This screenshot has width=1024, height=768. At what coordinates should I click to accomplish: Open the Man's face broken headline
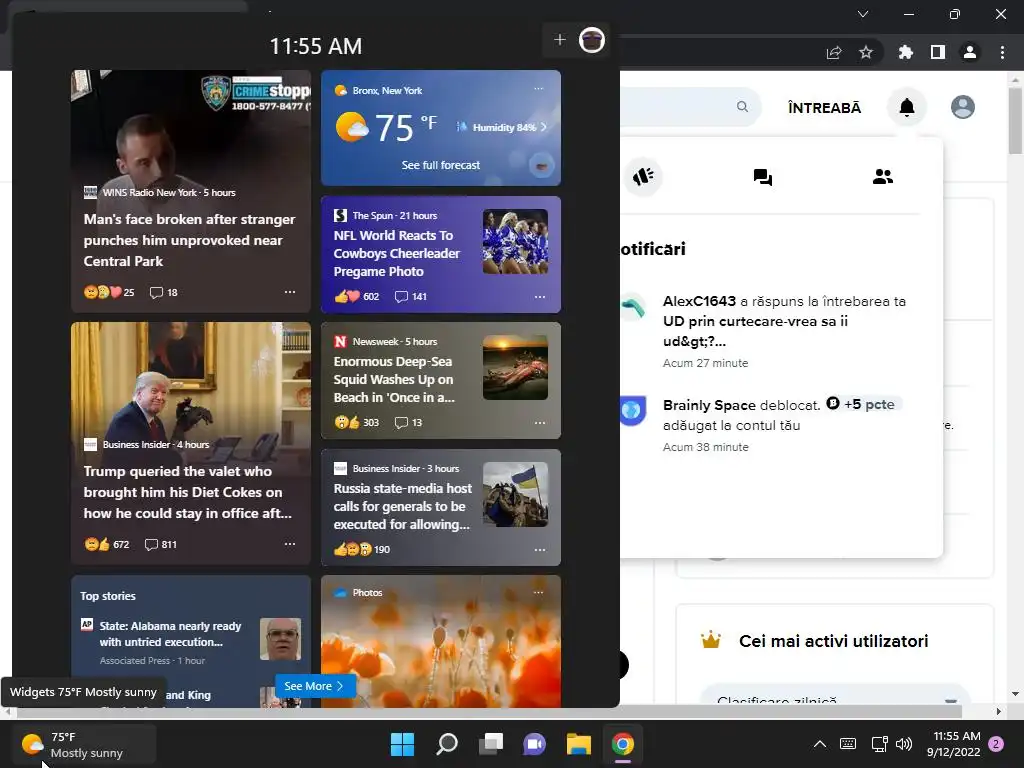point(189,240)
